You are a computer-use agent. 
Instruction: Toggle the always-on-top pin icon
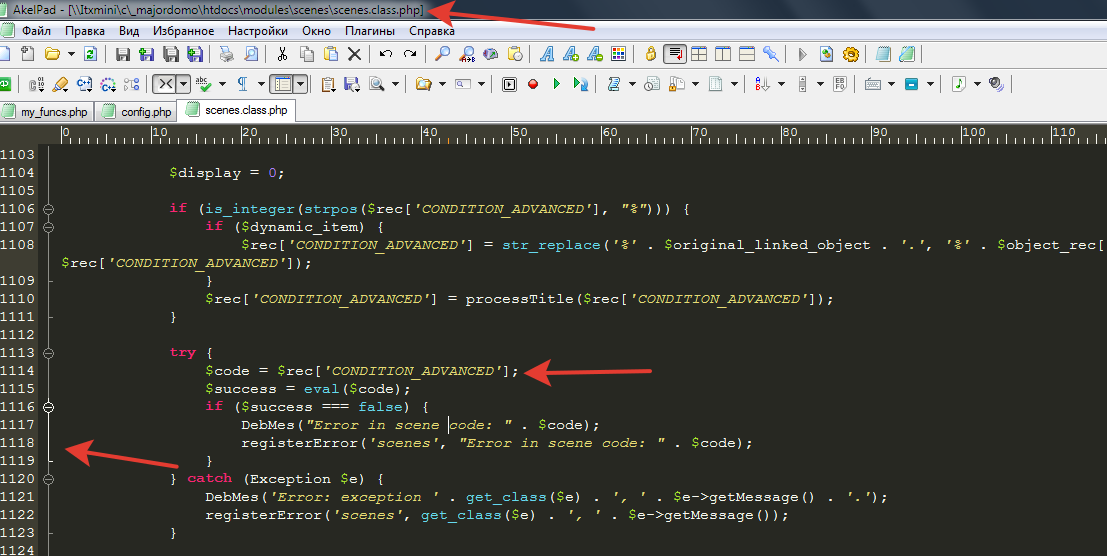click(771, 54)
